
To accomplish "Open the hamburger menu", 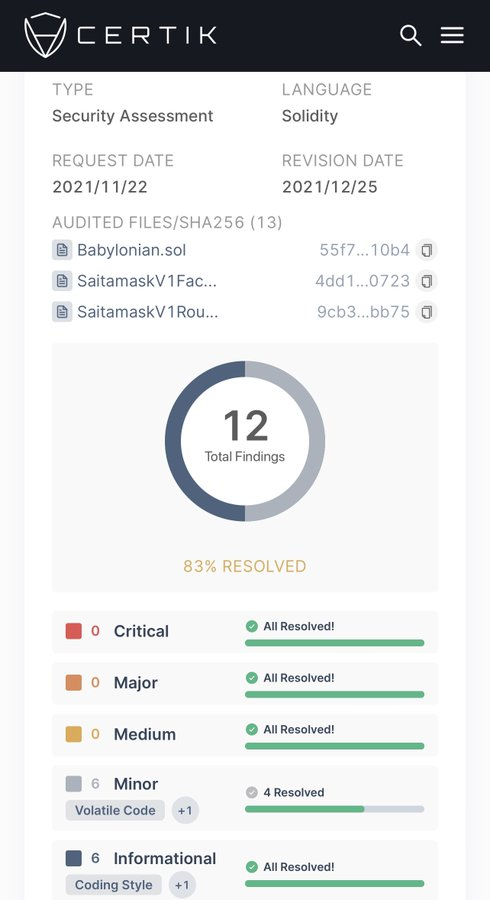I will [452, 36].
